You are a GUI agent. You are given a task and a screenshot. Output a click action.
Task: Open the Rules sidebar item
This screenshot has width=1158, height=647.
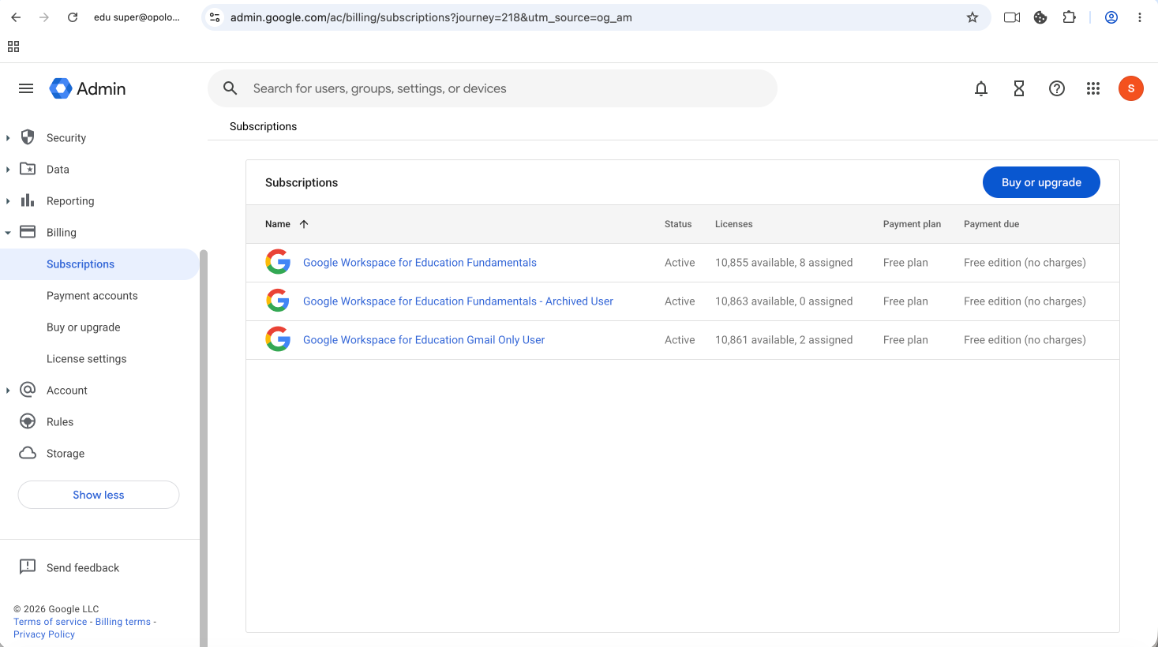[60, 422]
